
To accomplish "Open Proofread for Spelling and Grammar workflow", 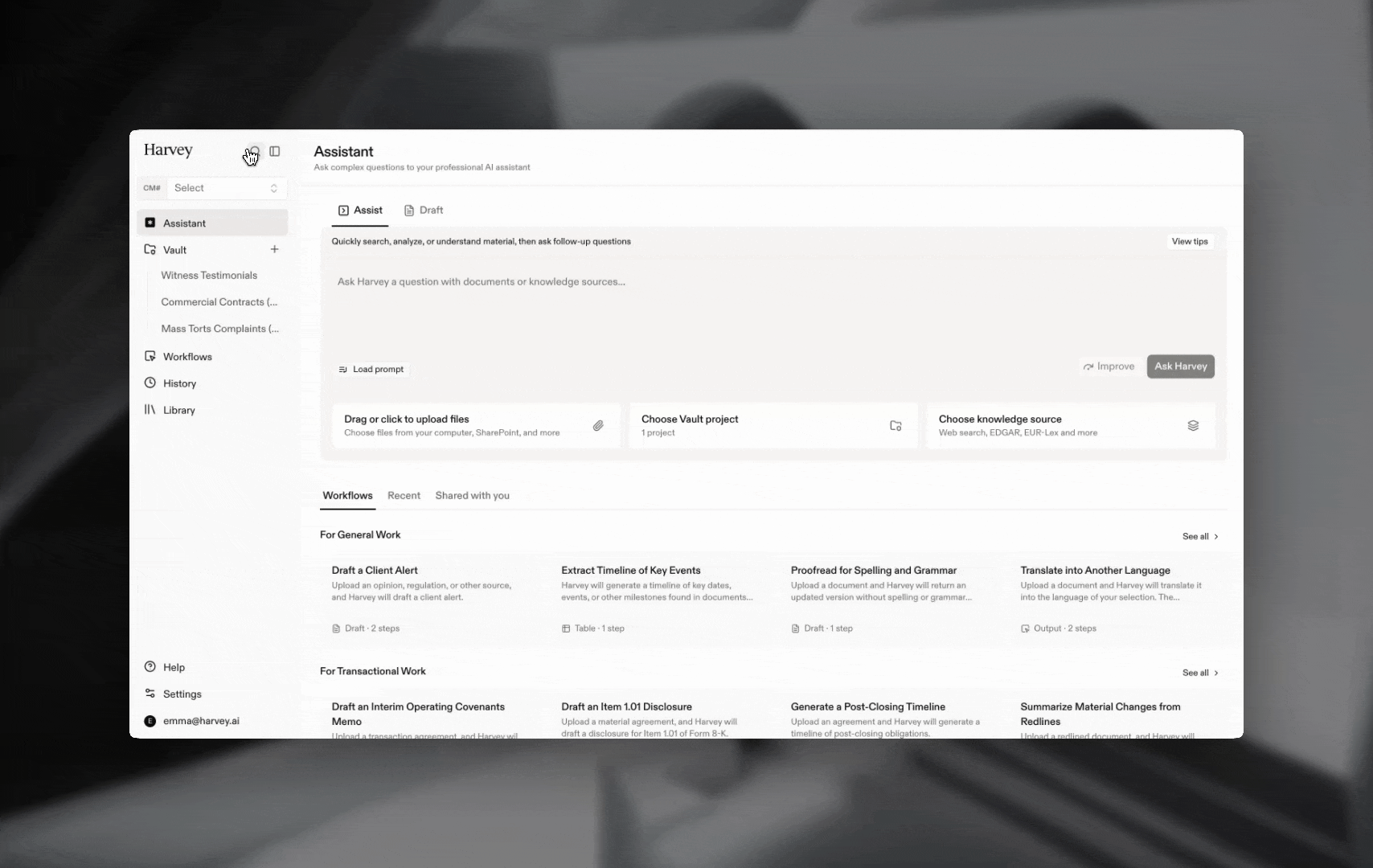I will pos(874,570).
